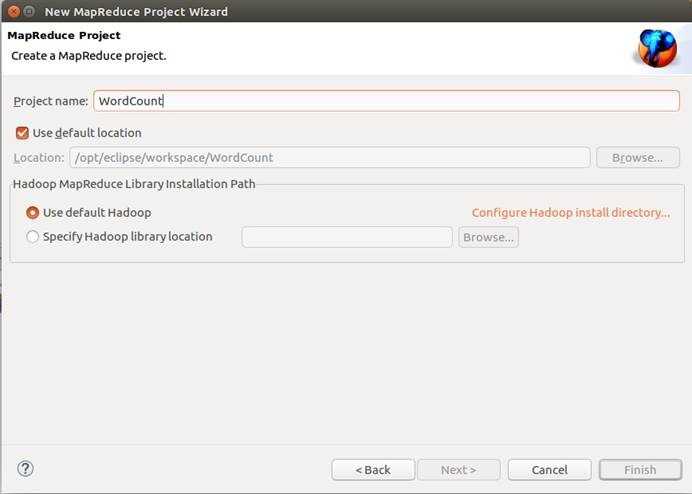
Task: Click the Location path field
Action: [x=329, y=157]
